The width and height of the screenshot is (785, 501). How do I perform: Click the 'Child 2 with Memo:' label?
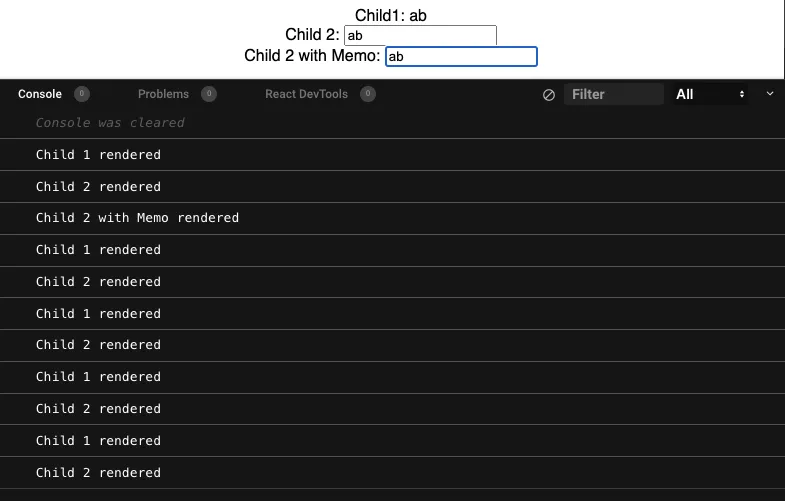coord(312,56)
